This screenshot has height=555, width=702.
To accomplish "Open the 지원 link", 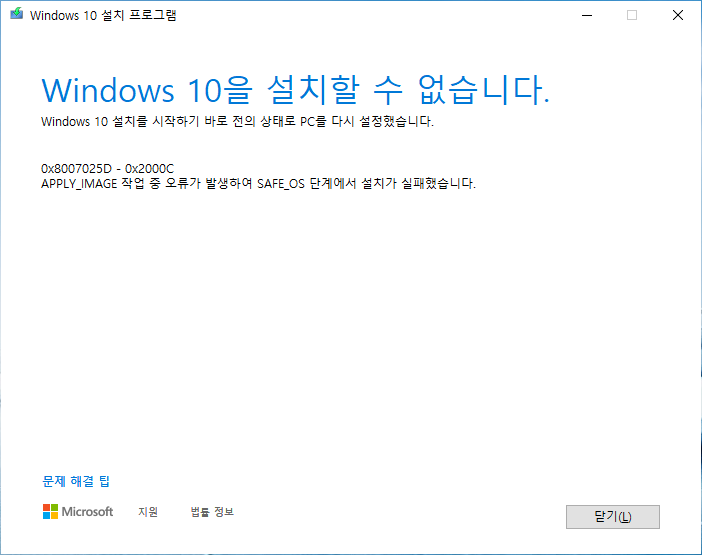I will pyautogui.click(x=147, y=512).
